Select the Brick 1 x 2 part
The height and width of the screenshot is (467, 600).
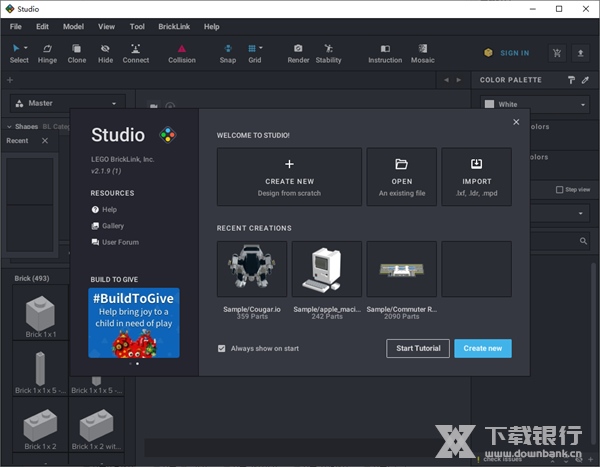(41, 425)
